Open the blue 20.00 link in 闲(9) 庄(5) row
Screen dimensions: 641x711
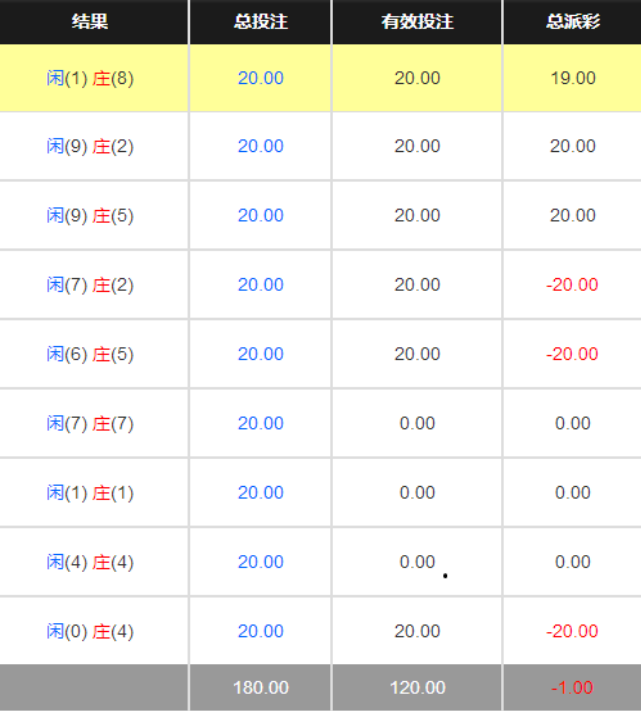click(x=260, y=215)
